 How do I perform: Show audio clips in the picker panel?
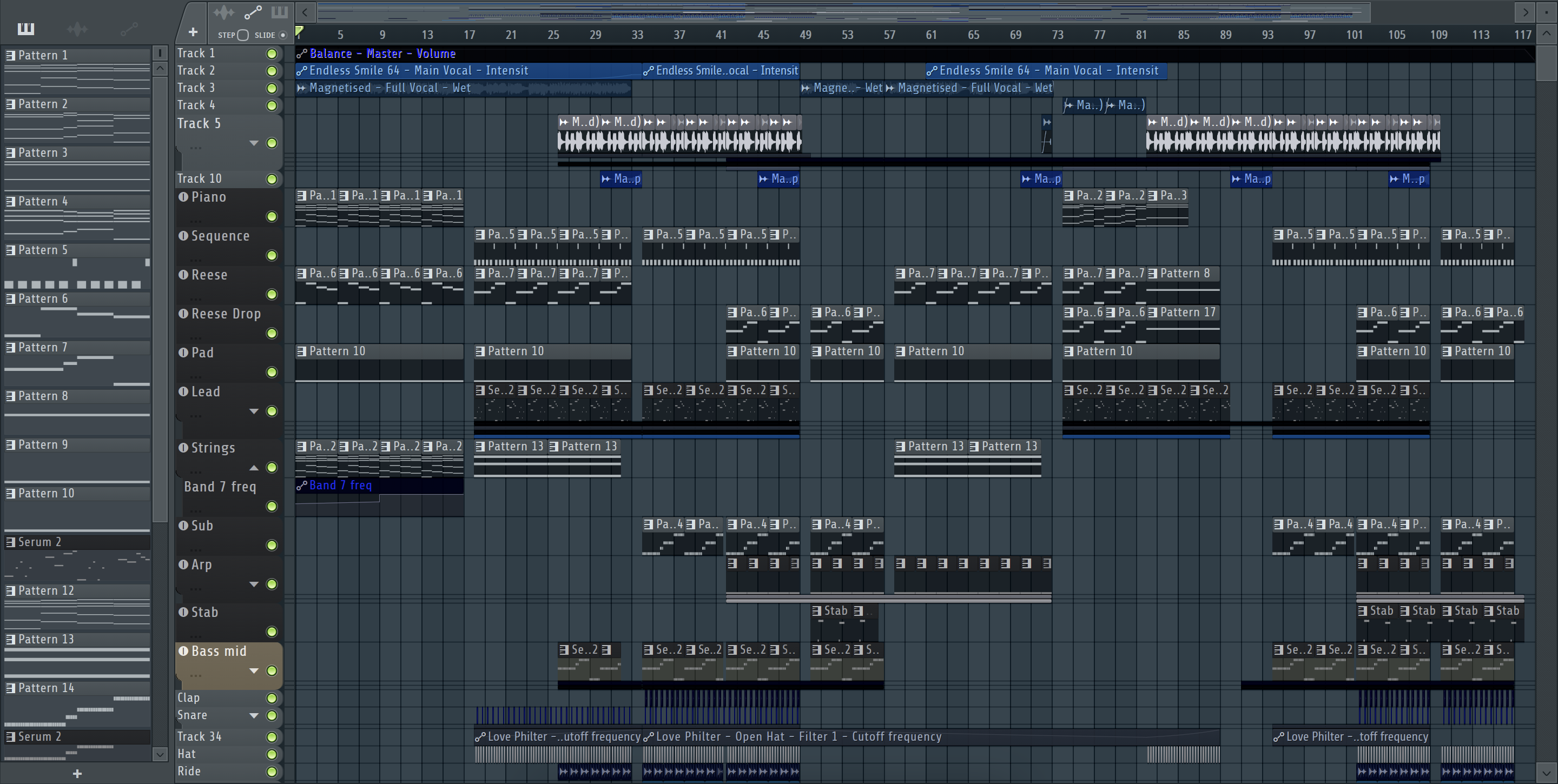point(77,29)
